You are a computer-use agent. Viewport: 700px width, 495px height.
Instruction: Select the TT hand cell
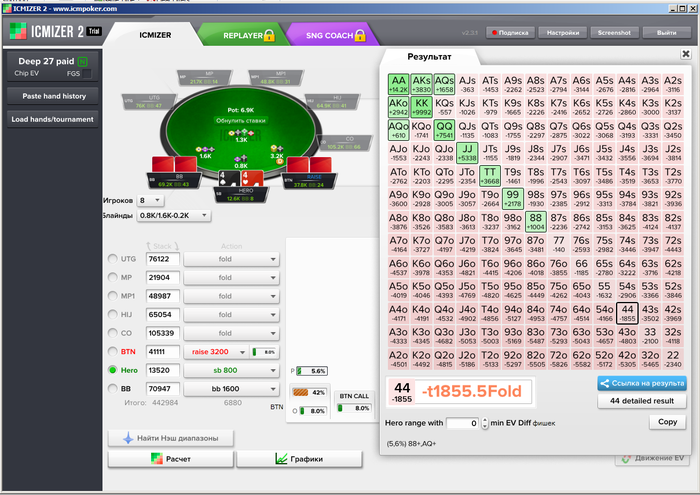(490, 175)
